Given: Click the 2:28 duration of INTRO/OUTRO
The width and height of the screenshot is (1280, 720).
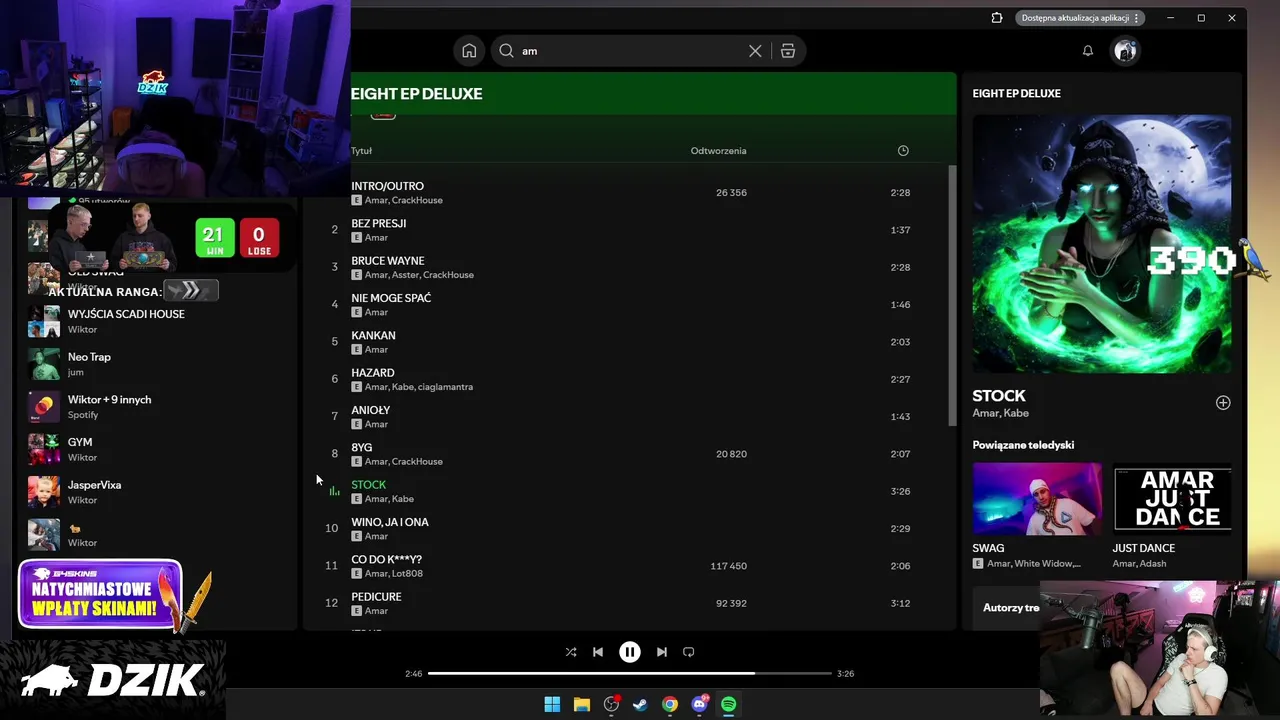Looking at the screenshot, I should [x=900, y=193].
